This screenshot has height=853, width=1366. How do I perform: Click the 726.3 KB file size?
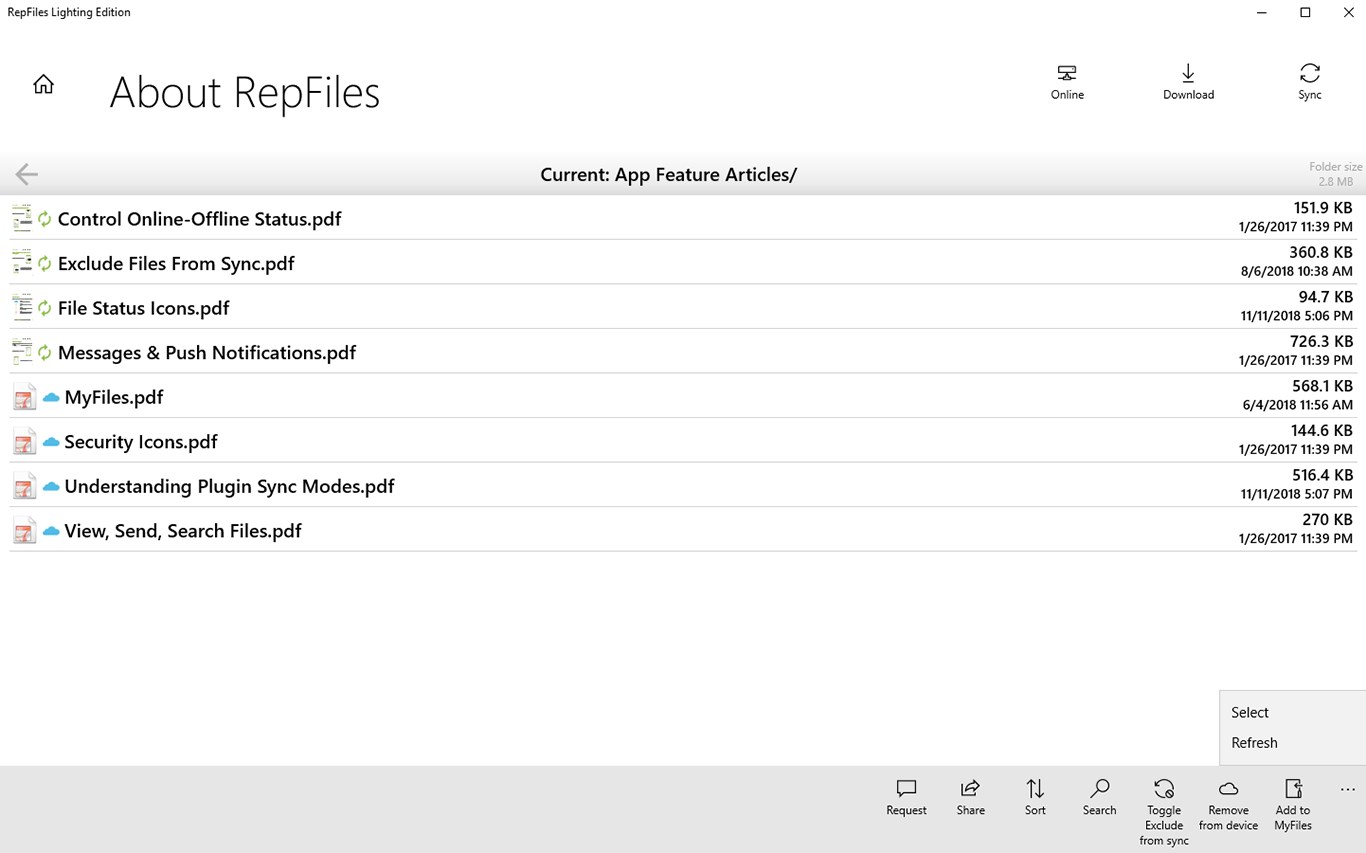point(1321,342)
